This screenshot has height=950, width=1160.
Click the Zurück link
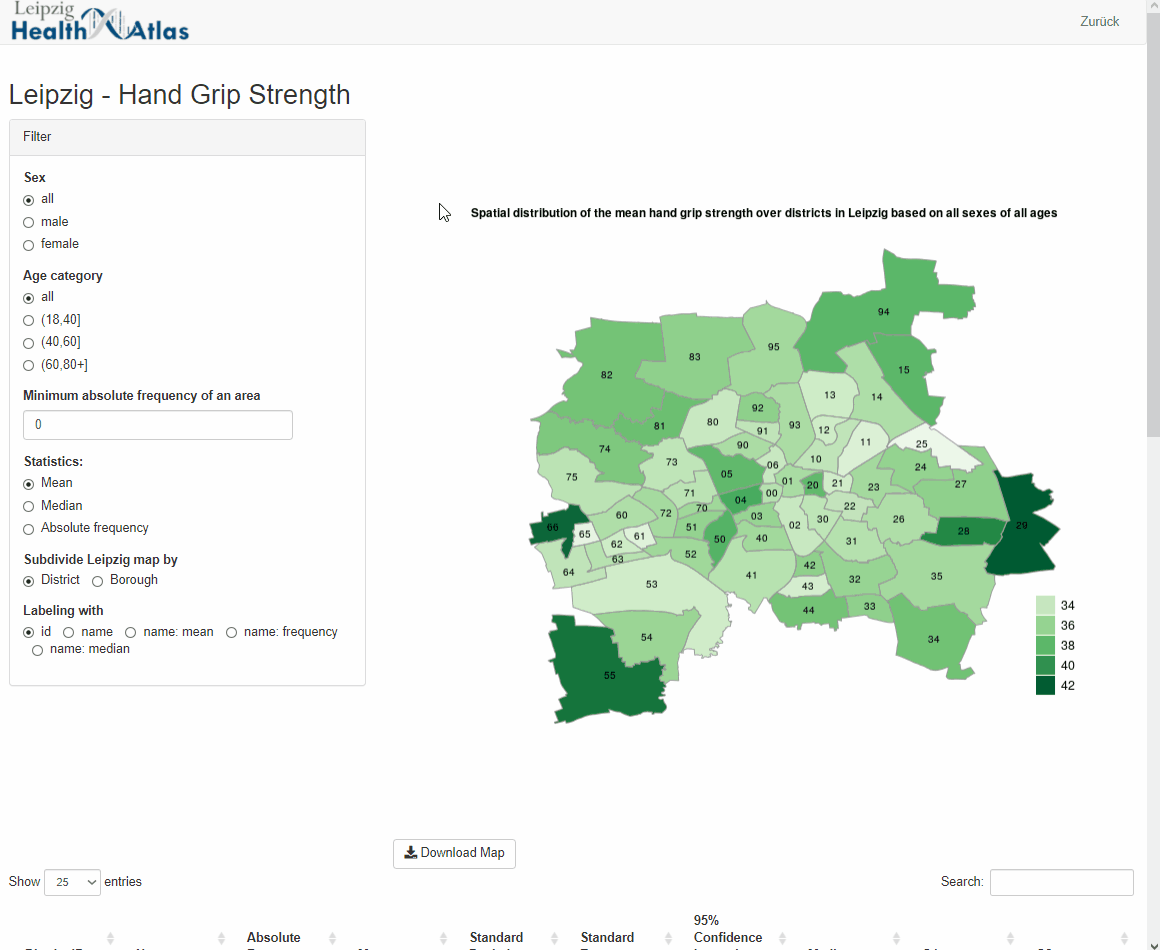point(1099,21)
